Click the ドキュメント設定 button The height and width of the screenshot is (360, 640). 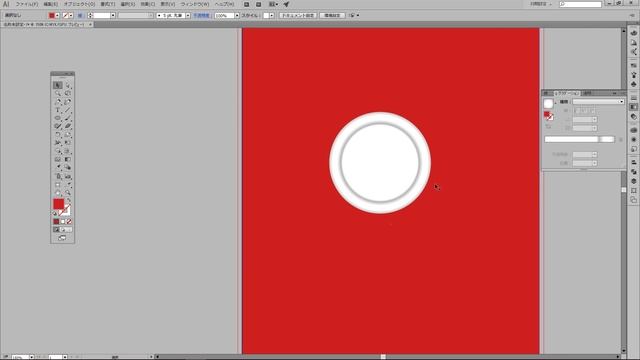(x=298, y=16)
